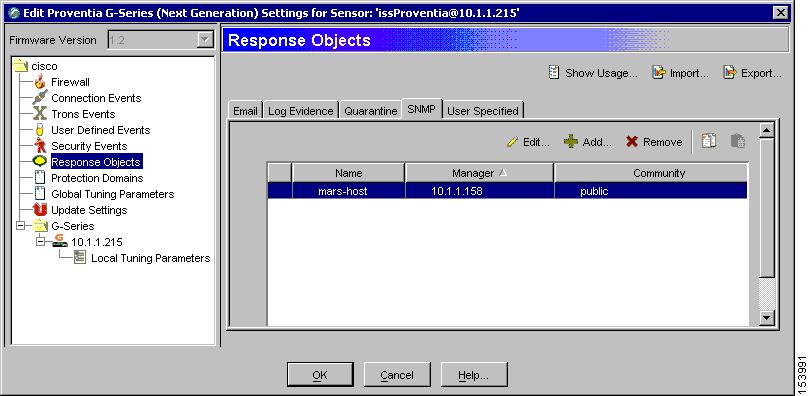Viewport: 809px width, 396px height.
Task: Click the Export icon
Action: (x=729, y=73)
